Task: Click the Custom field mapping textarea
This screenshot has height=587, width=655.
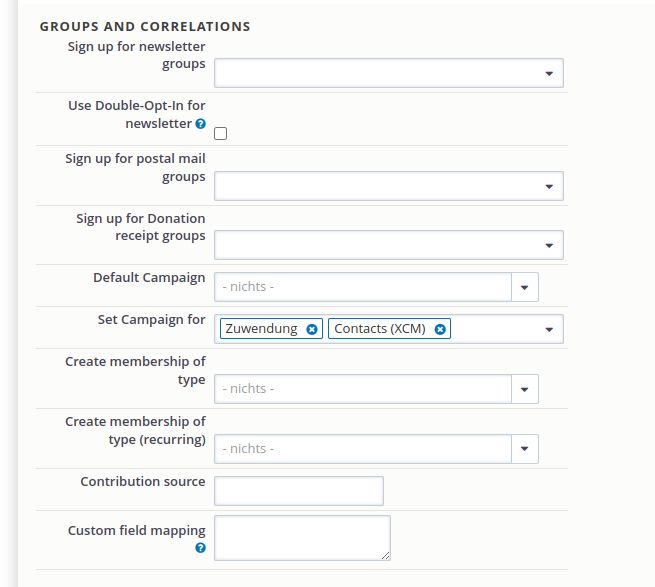Action: pos(302,538)
